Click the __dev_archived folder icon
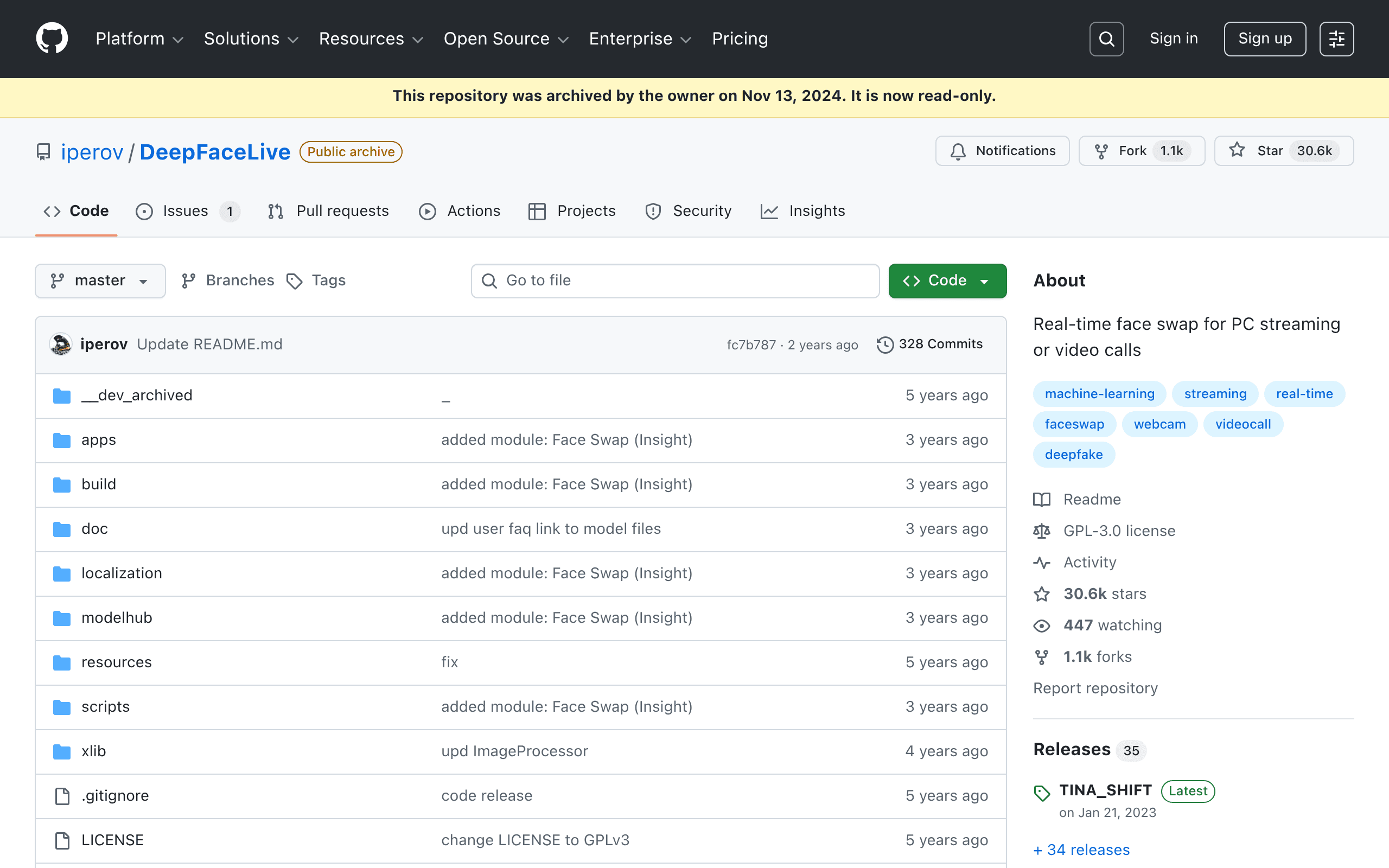Image resolution: width=1389 pixels, height=868 pixels. click(x=62, y=395)
